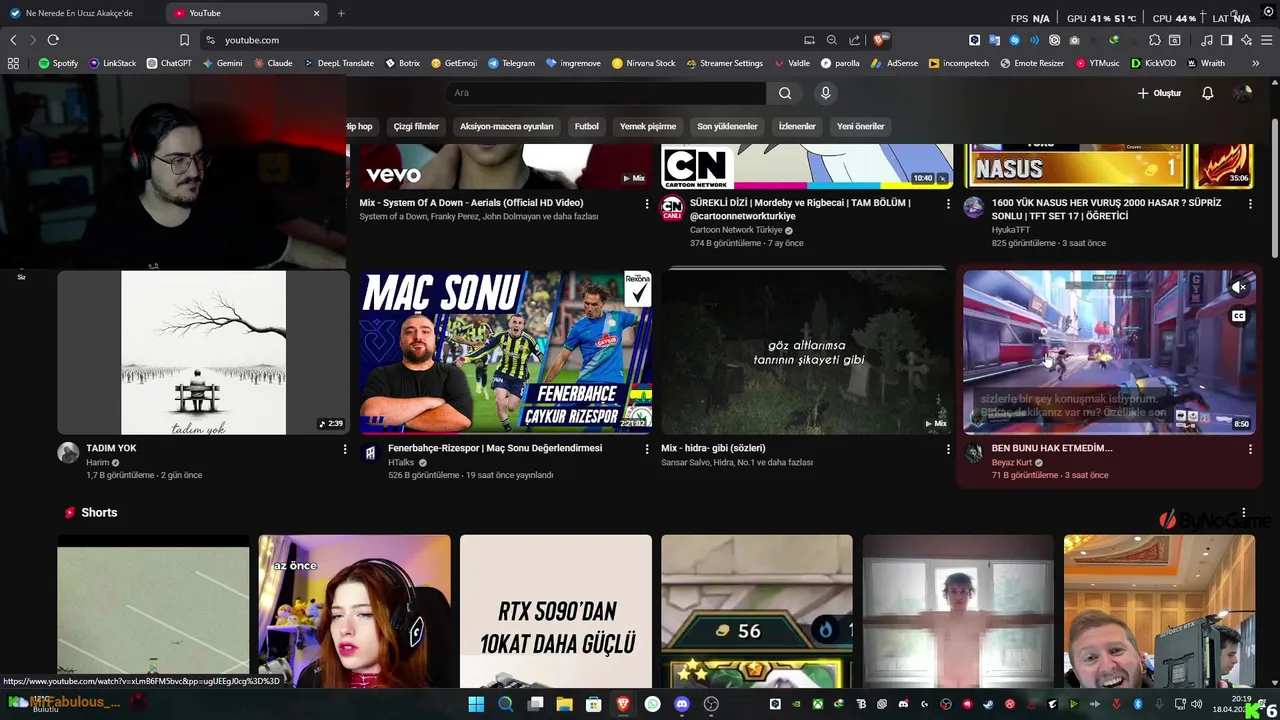
Task: Switch to the Ne Nerede En Ucuz browser tab
Action: [x=80, y=13]
